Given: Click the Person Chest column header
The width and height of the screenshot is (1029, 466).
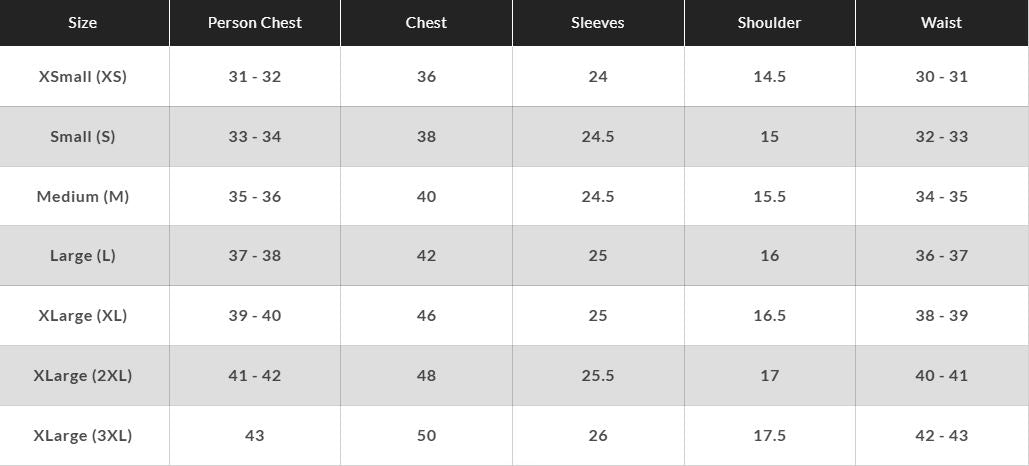Looking at the screenshot, I should point(254,23).
